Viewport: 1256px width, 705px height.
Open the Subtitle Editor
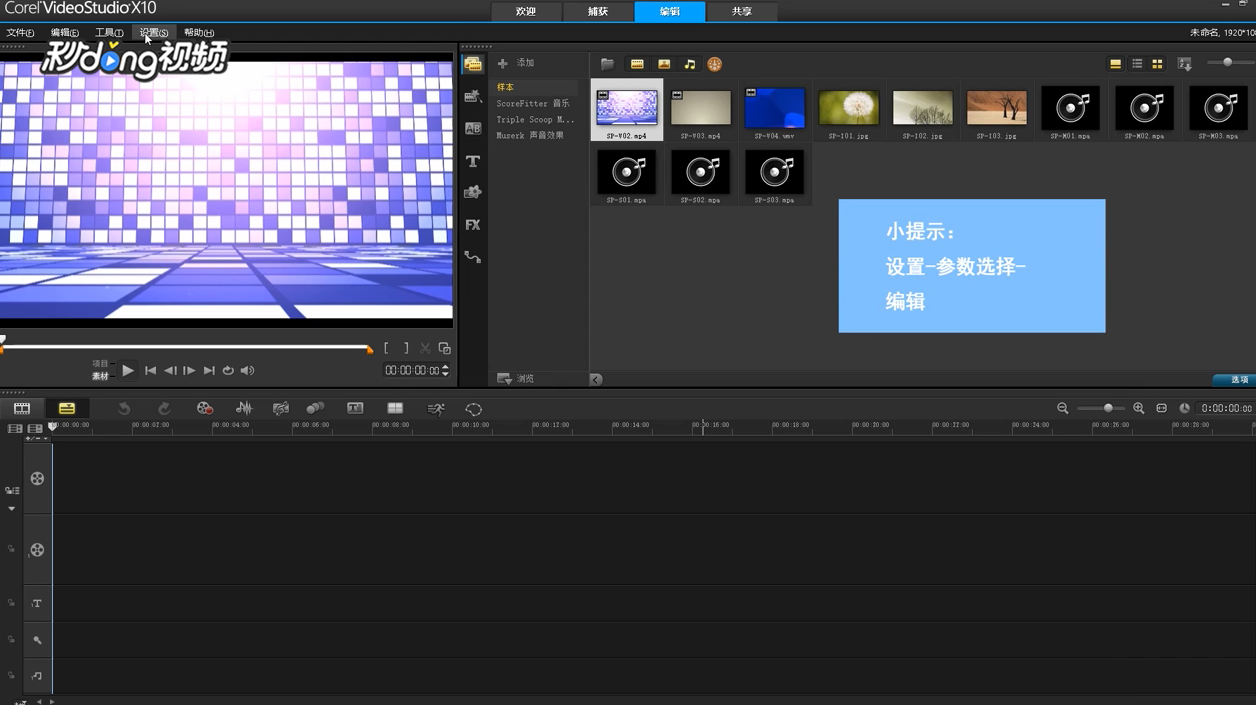tap(355, 408)
